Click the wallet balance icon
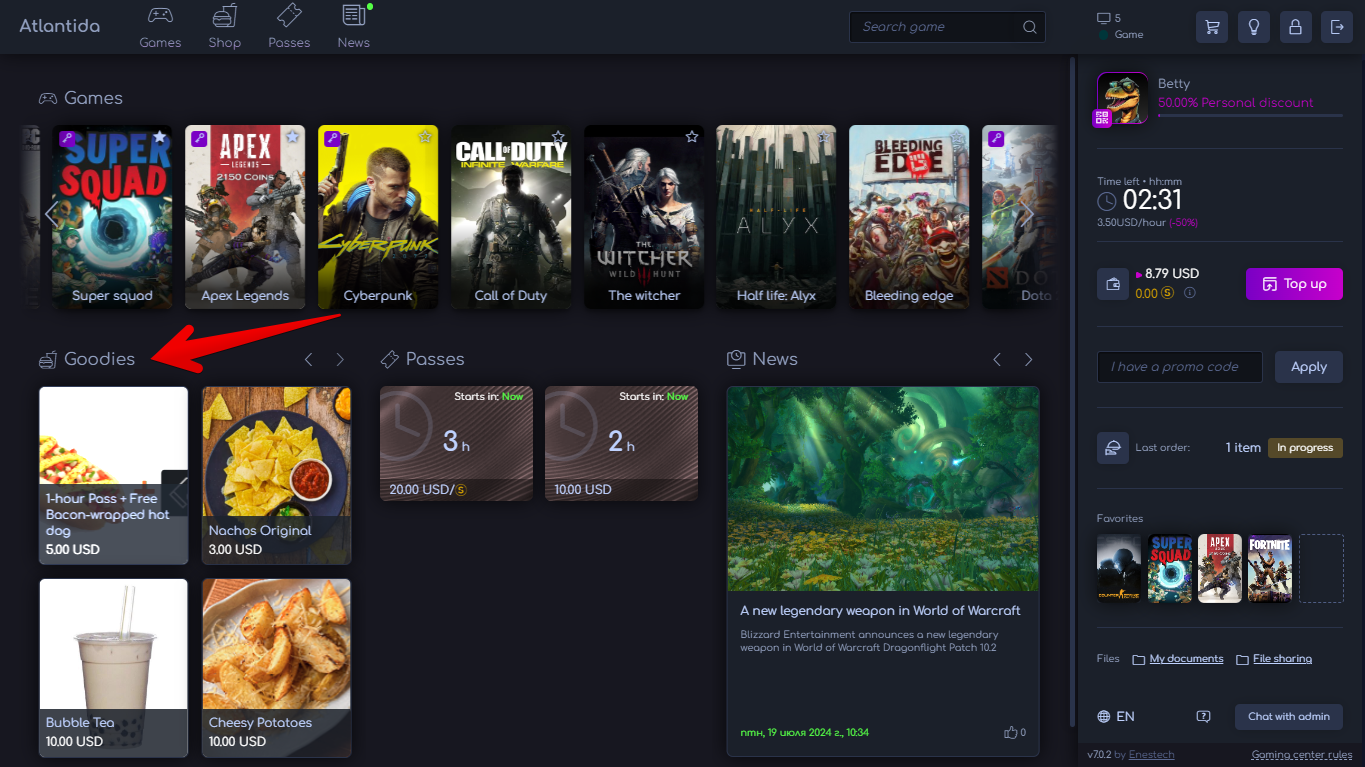Screen dimensions: 1365x767 1112,284
